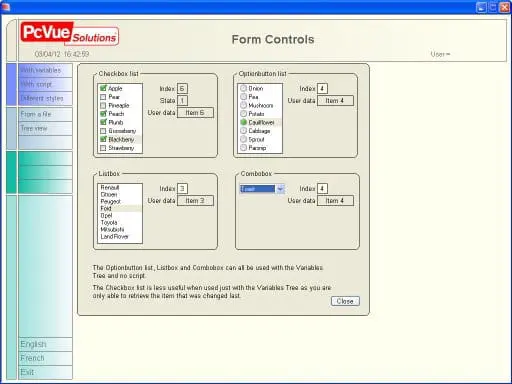Check the Strawberry checkbox
The height and width of the screenshot is (384, 512).
pos(103,148)
